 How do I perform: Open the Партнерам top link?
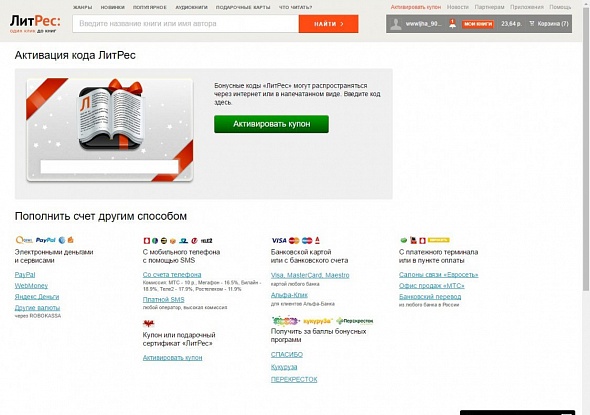(489, 7)
